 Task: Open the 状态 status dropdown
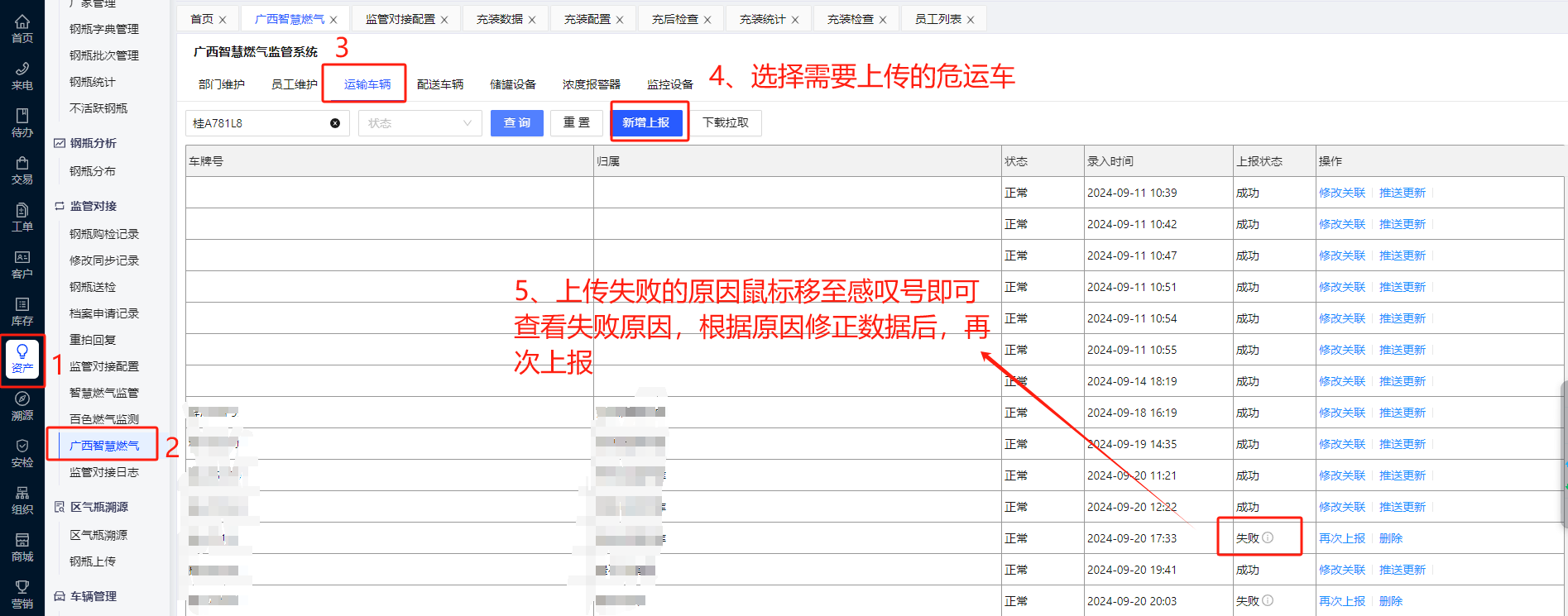[x=420, y=123]
